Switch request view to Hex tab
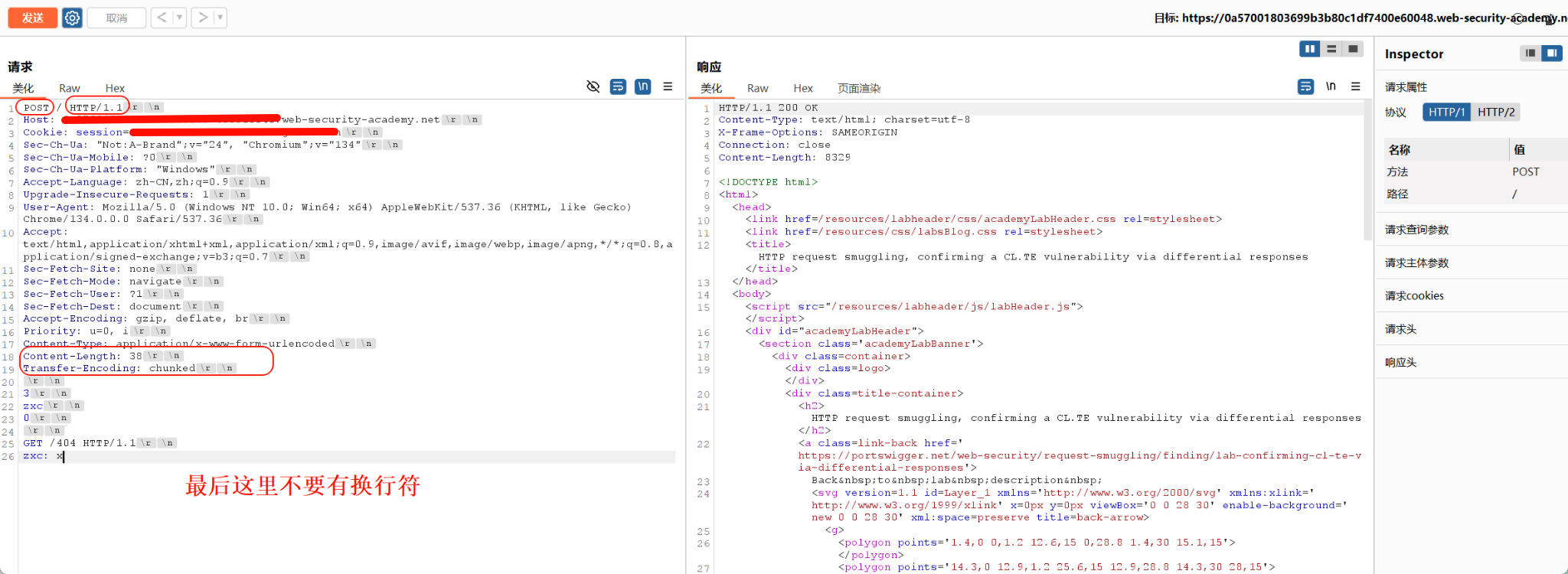The height and width of the screenshot is (574, 1568). (x=115, y=88)
